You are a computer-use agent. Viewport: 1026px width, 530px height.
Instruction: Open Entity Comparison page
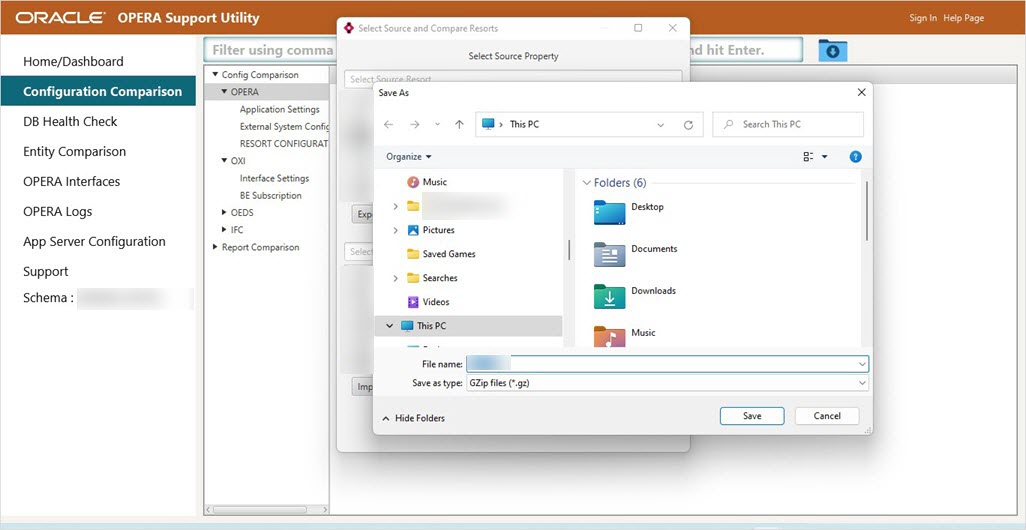coord(75,151)
